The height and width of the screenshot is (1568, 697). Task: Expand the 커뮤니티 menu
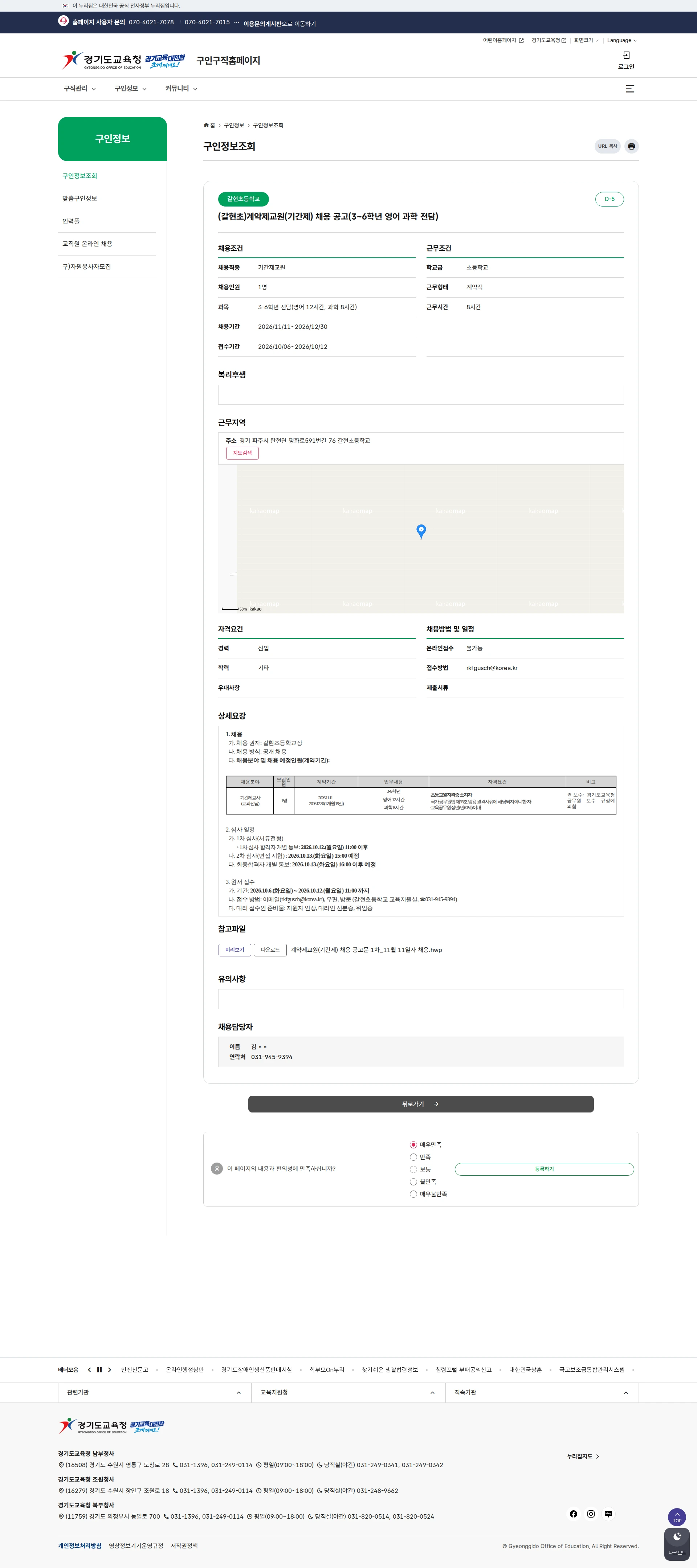182,89
